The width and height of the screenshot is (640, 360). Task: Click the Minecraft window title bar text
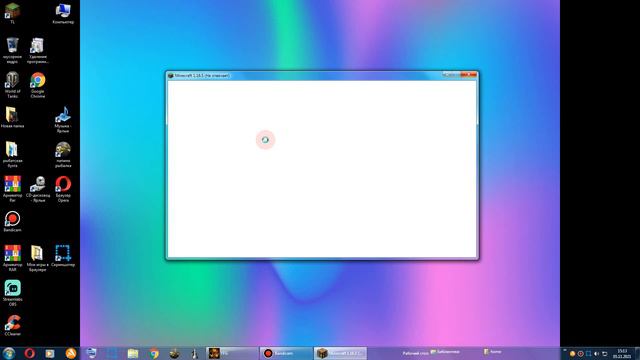[202, 76]
